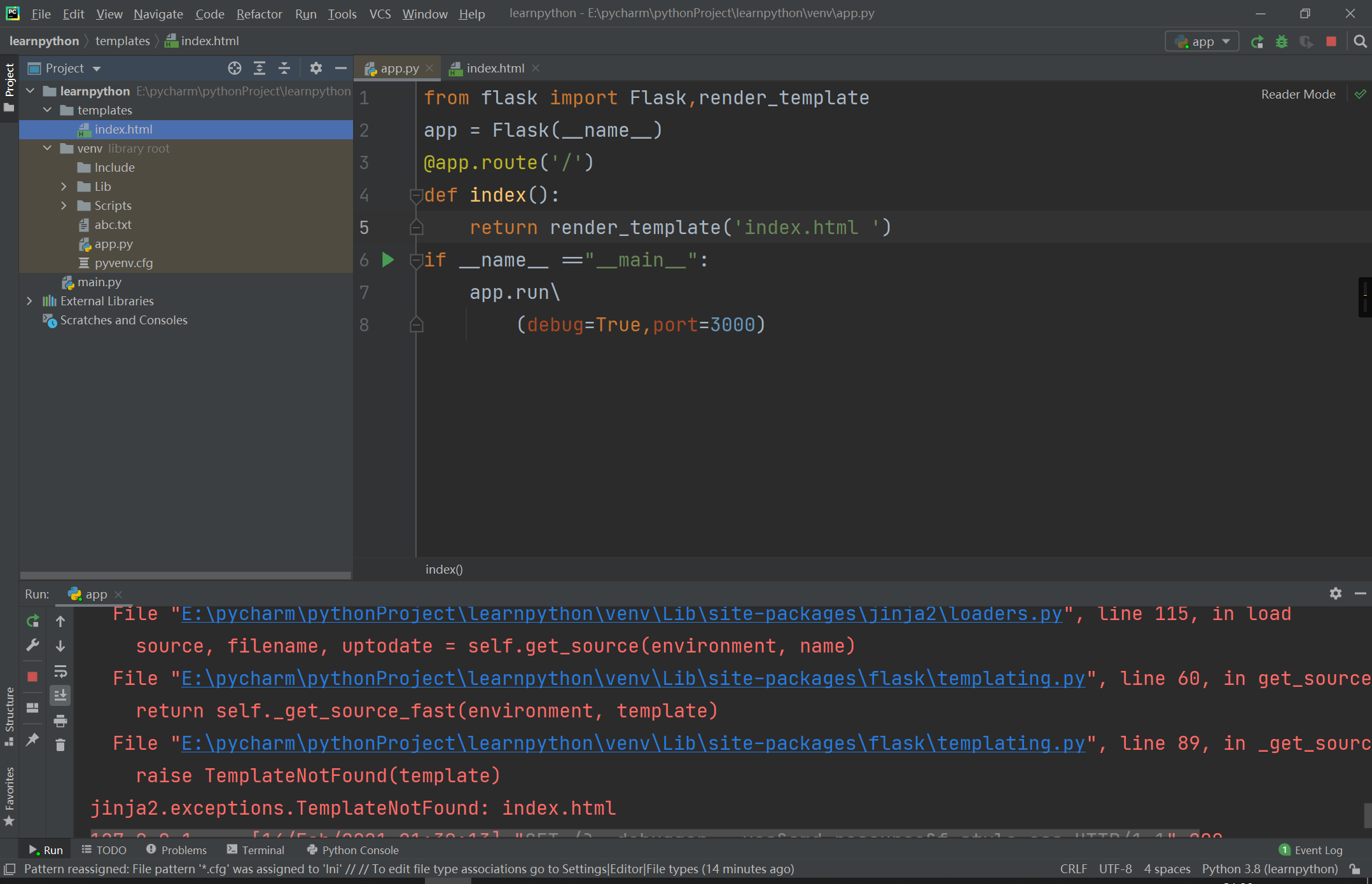1372x884 pixels.
Task: Switch to the index.html editor tab
Action: click(495, 68)
